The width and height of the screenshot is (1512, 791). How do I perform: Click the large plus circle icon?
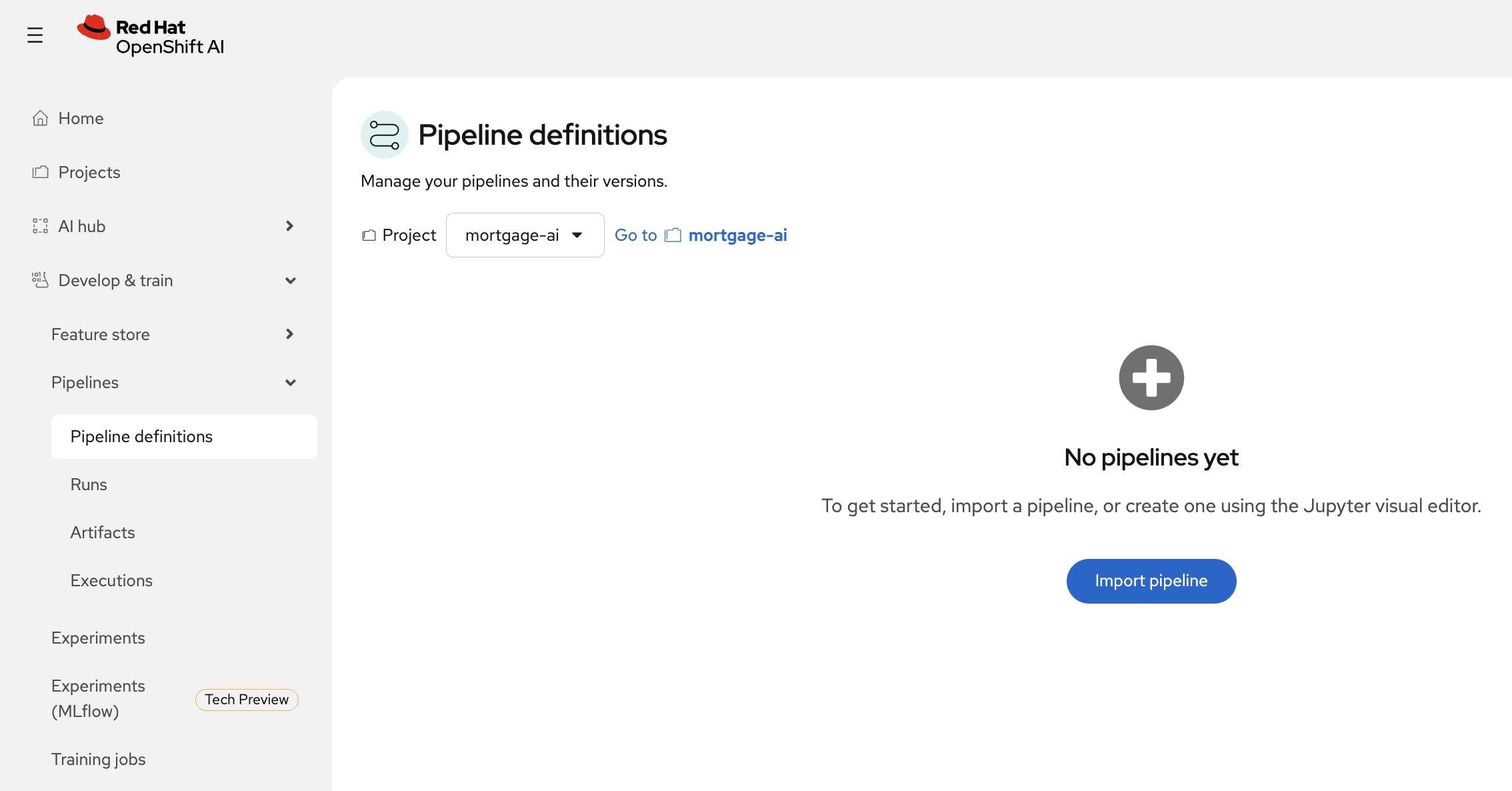1151,377
